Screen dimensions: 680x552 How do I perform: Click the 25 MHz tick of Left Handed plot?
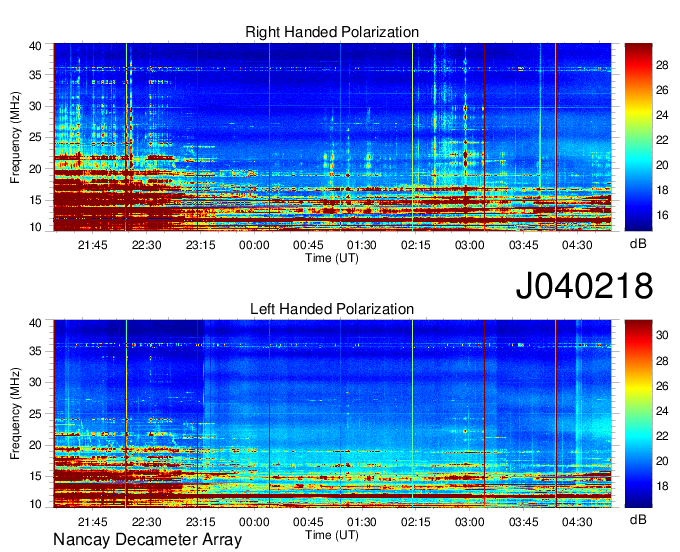35,414
